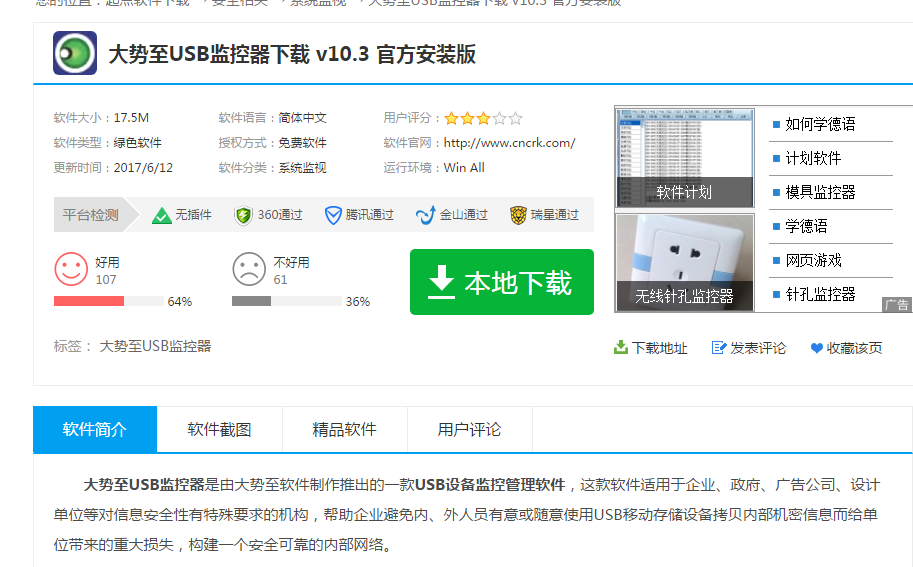Click the 简体中文 language value
The image size is (913, 567).
coord(302,118)
